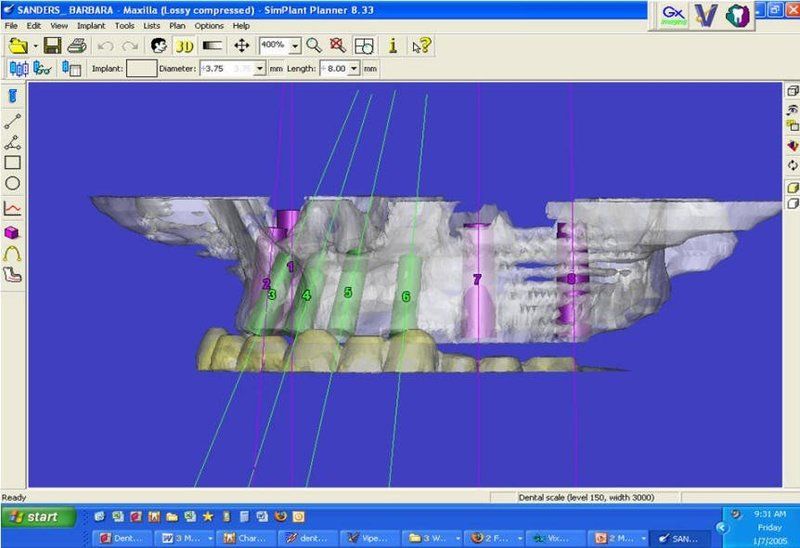Open the 400% zoom dropdown
Viewport: 800px width, 548px height.
click(295, 46)
